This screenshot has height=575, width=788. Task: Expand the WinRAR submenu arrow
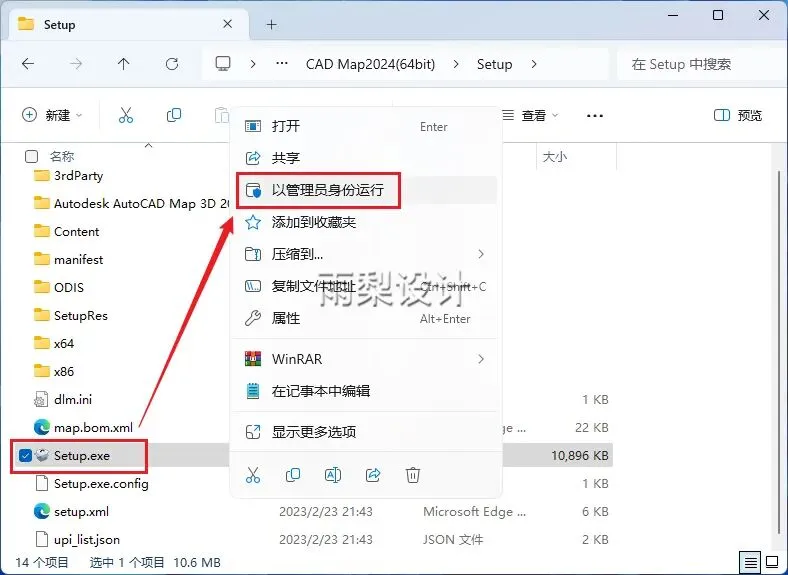tap(481, 359)
